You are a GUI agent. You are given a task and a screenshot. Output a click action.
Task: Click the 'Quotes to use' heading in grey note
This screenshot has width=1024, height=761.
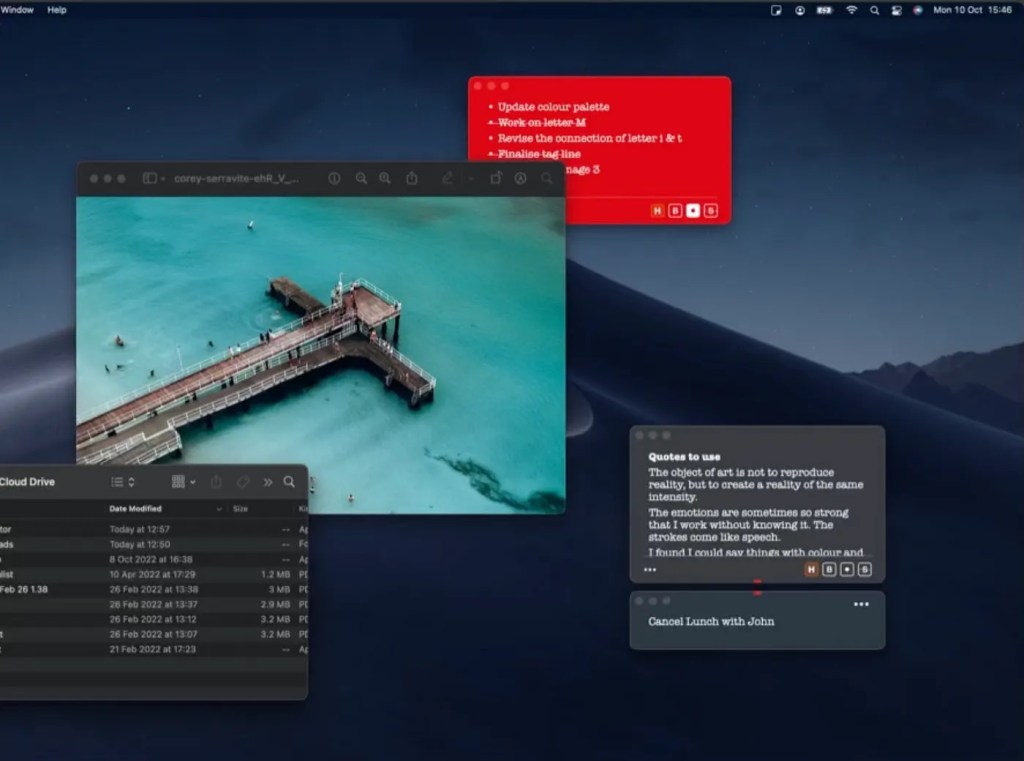pyautogui.click(x=684, y=457)
